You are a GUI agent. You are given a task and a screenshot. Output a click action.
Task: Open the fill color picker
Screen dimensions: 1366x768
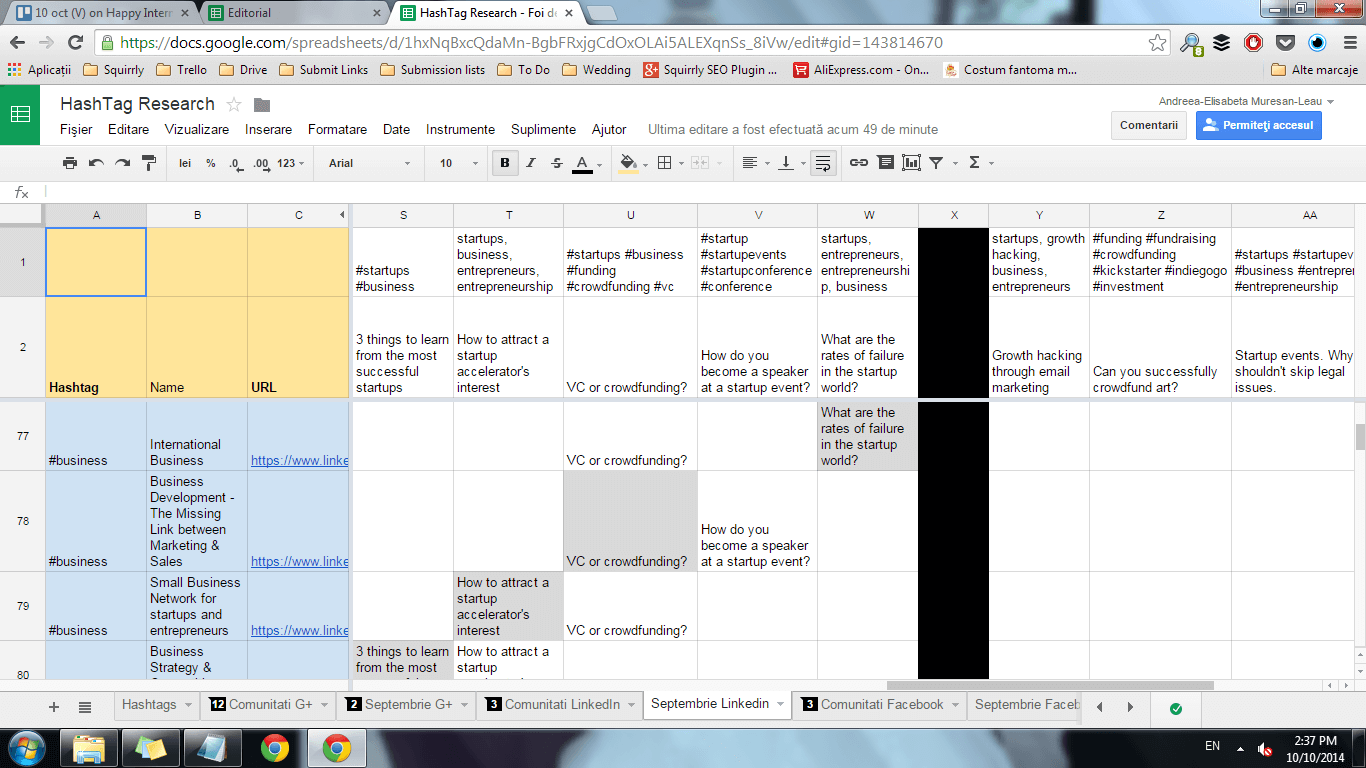tap(633, 163)
